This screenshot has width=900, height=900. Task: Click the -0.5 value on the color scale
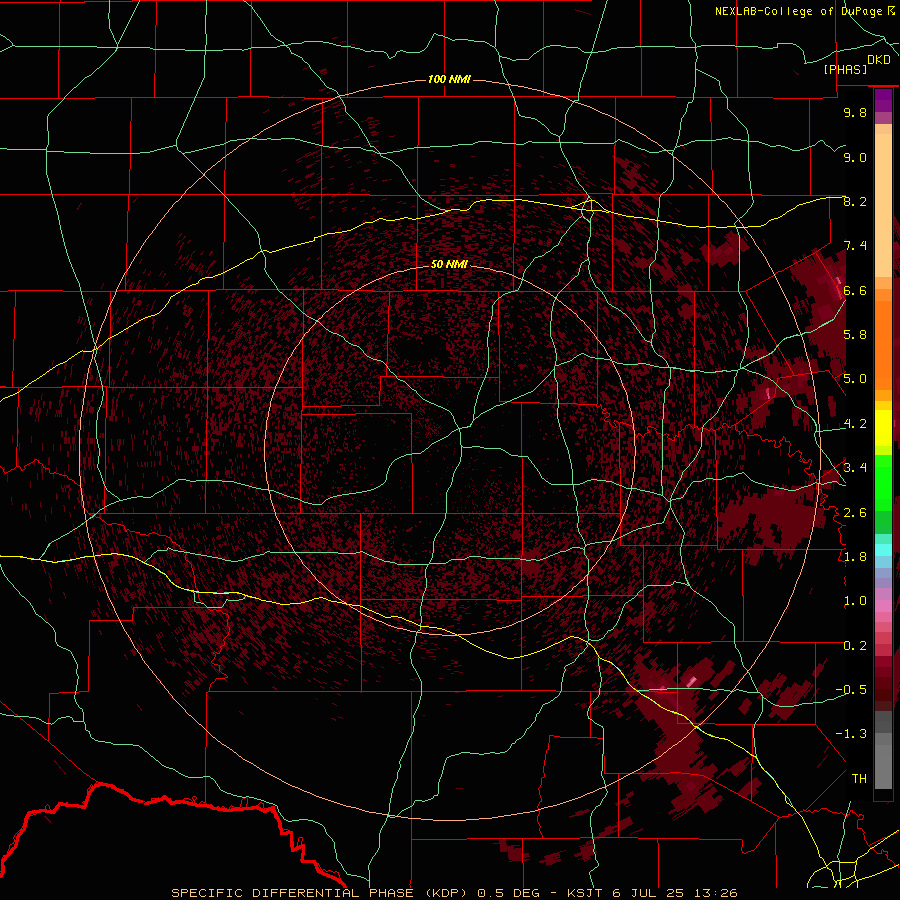tap(851, 690)
